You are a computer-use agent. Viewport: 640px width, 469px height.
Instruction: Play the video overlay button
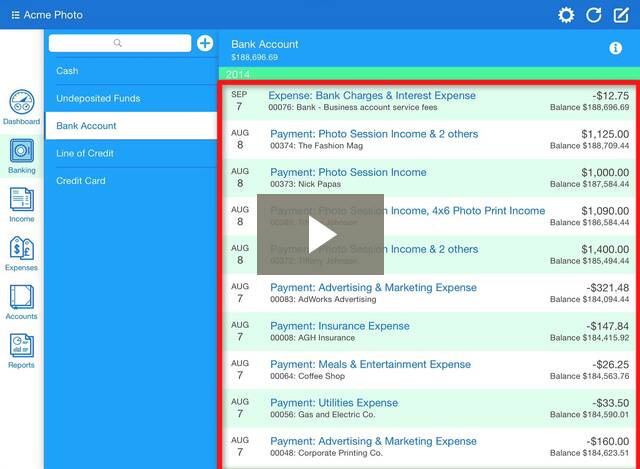320,234
